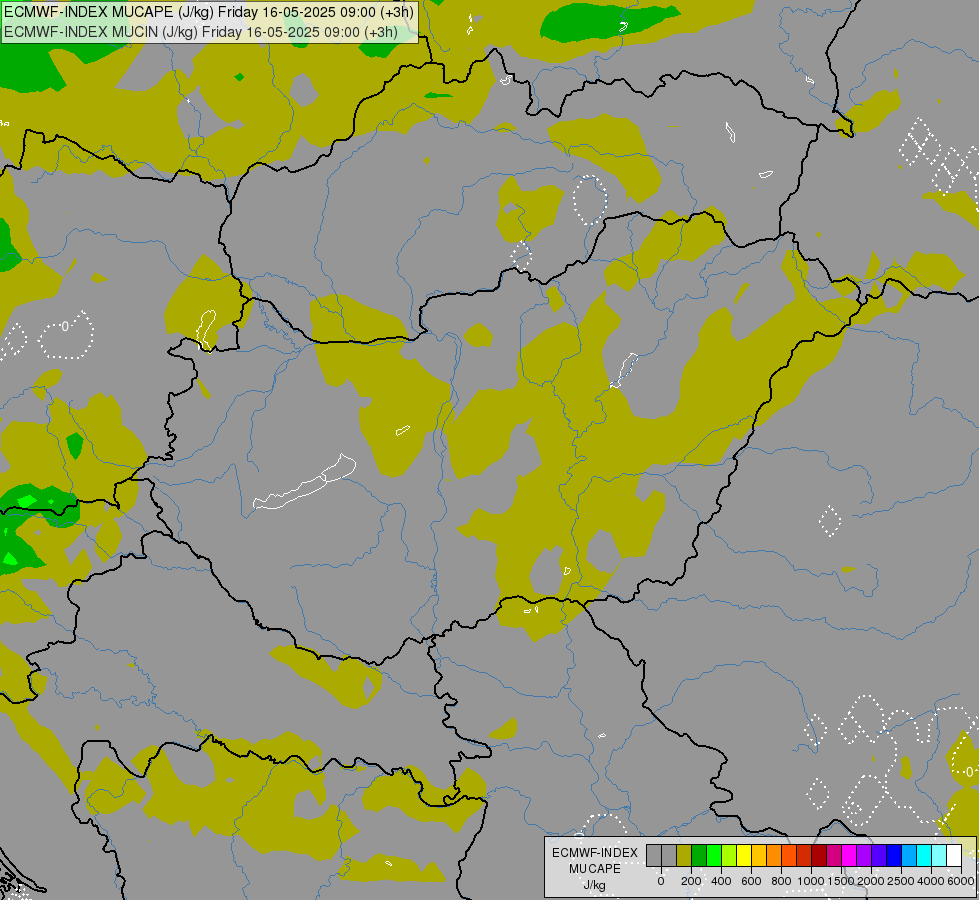The height and width of the screenshot is (900, 979).
Task: Pick the yellow-green lime legend swatch
Action: (729, 855)
